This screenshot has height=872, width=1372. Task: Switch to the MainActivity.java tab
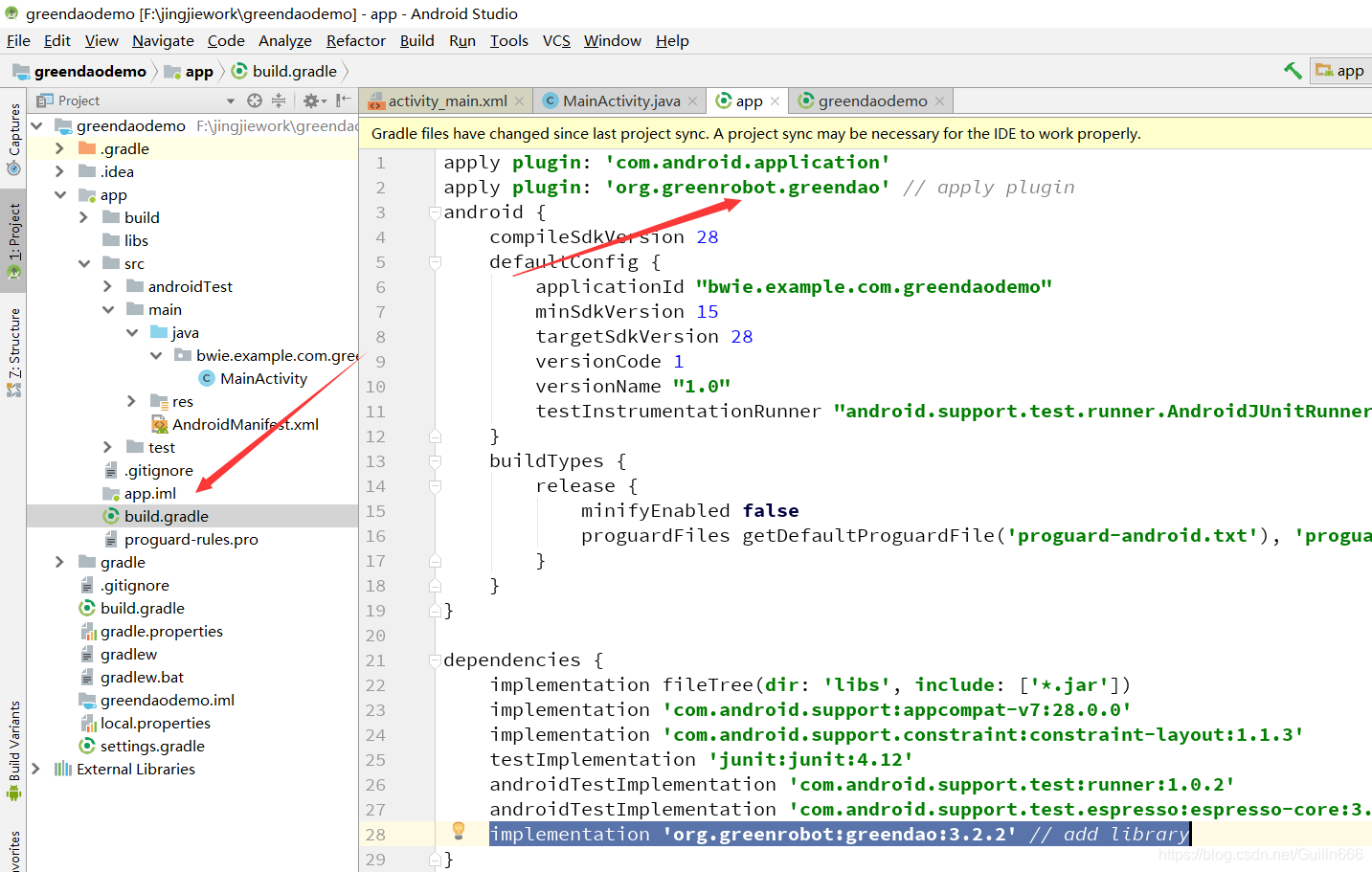(x=621, y=101)
